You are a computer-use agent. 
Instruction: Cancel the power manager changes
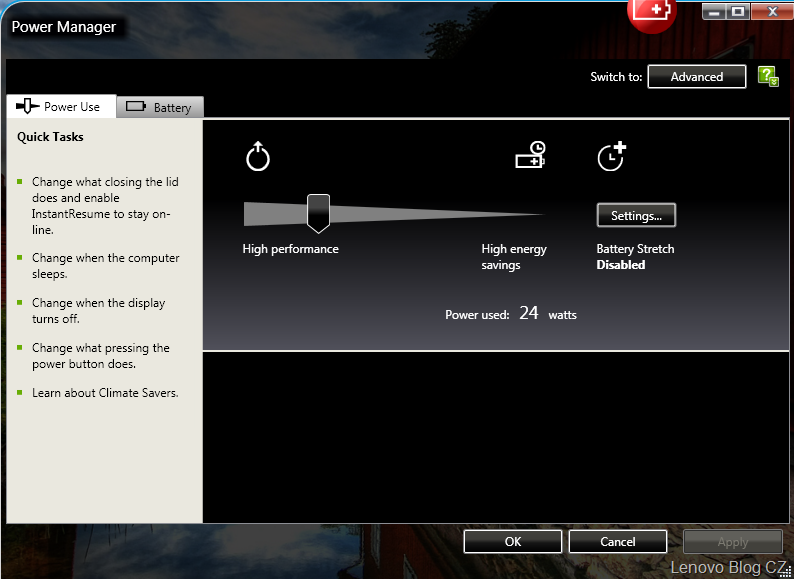point(617,541)
